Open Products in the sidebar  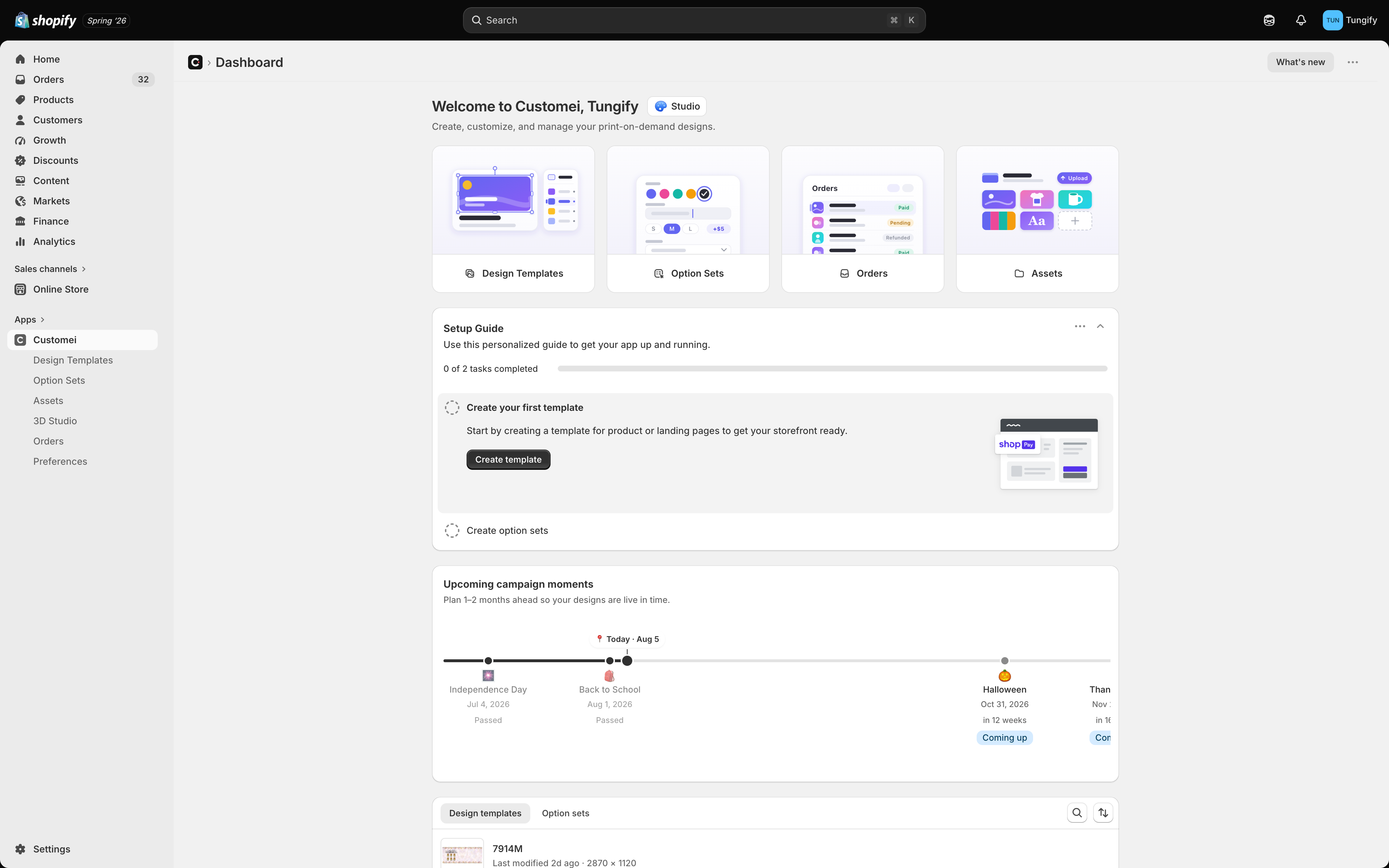pyautogui.click(x=83, y=99)
